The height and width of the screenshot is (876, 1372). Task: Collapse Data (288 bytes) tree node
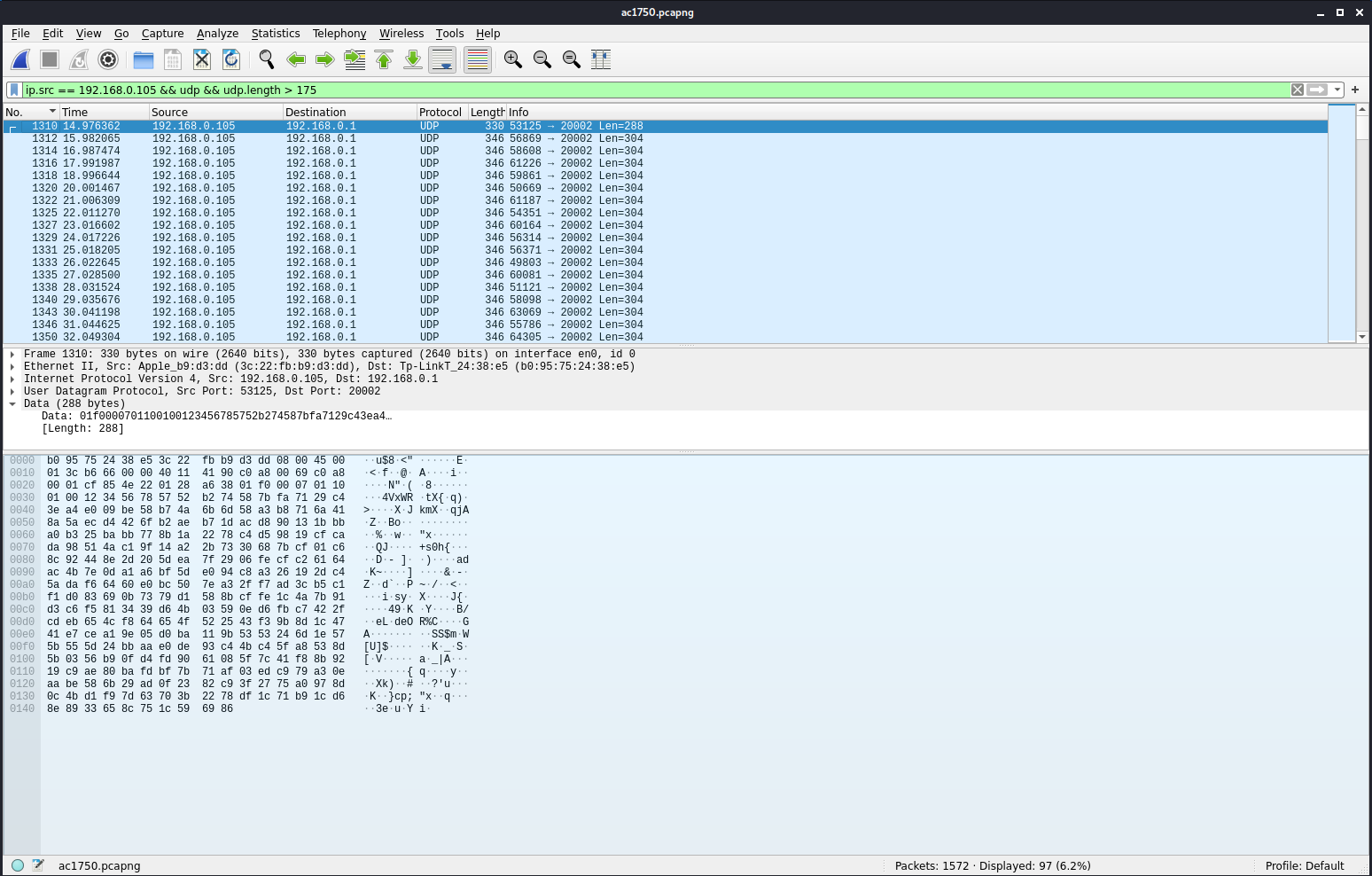point(12,403)
